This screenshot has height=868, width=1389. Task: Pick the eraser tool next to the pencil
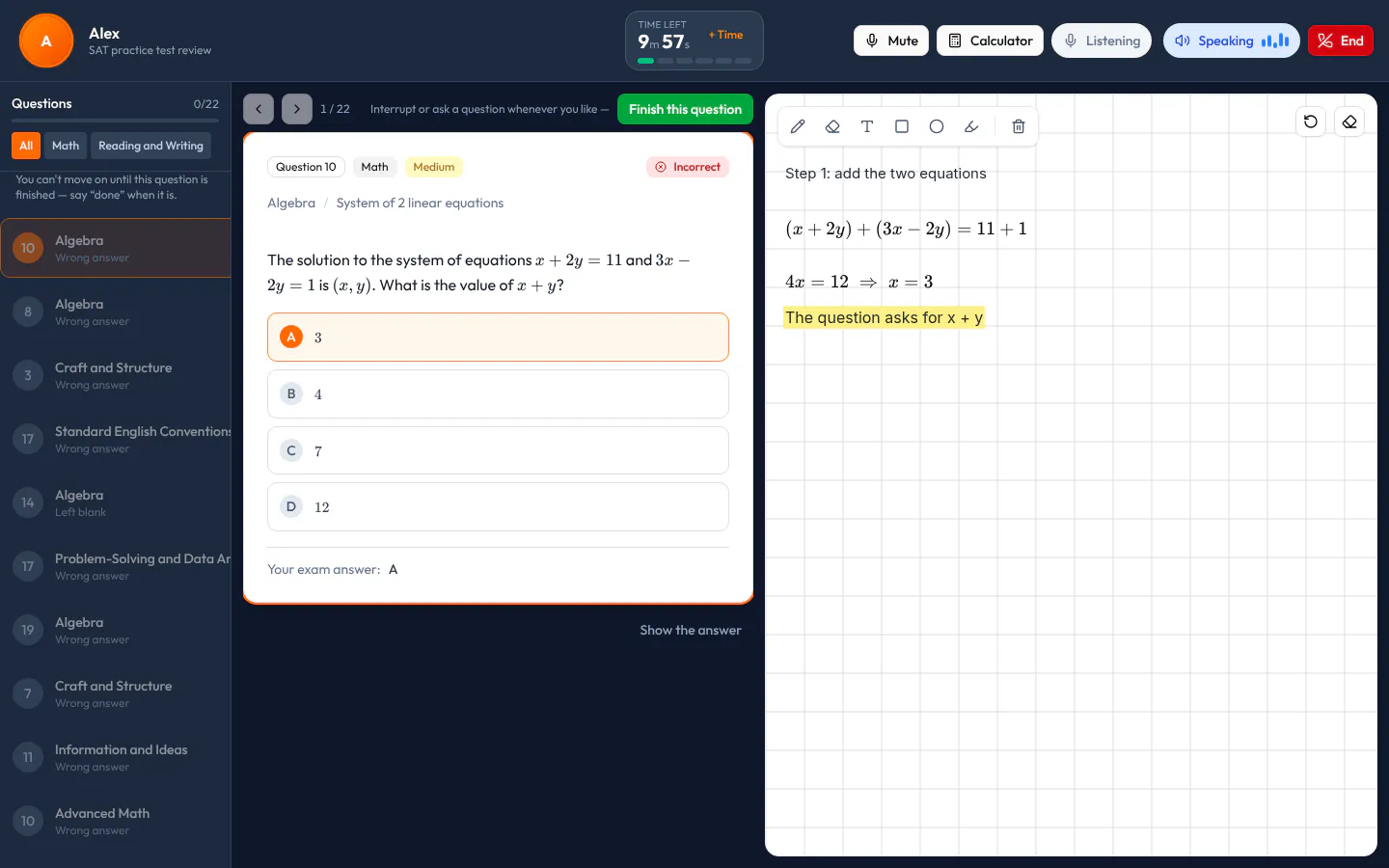[x=832, y=126]
